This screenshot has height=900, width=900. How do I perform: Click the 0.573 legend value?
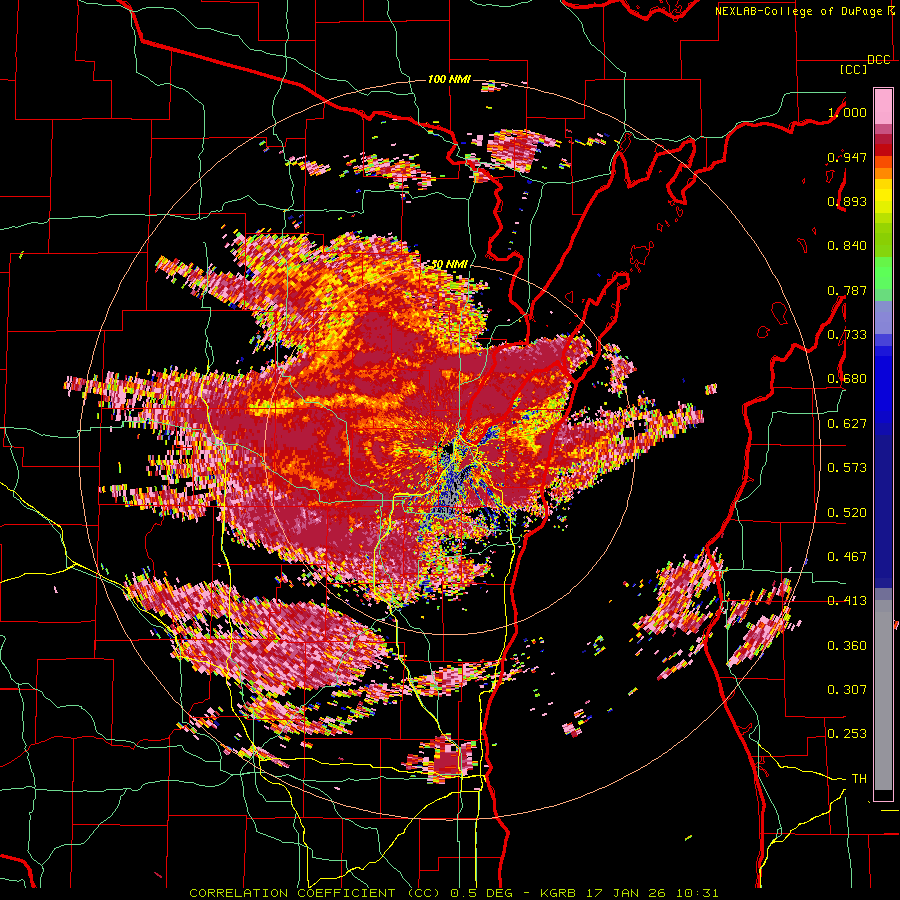pyautogui.click(x=847, y=468)
